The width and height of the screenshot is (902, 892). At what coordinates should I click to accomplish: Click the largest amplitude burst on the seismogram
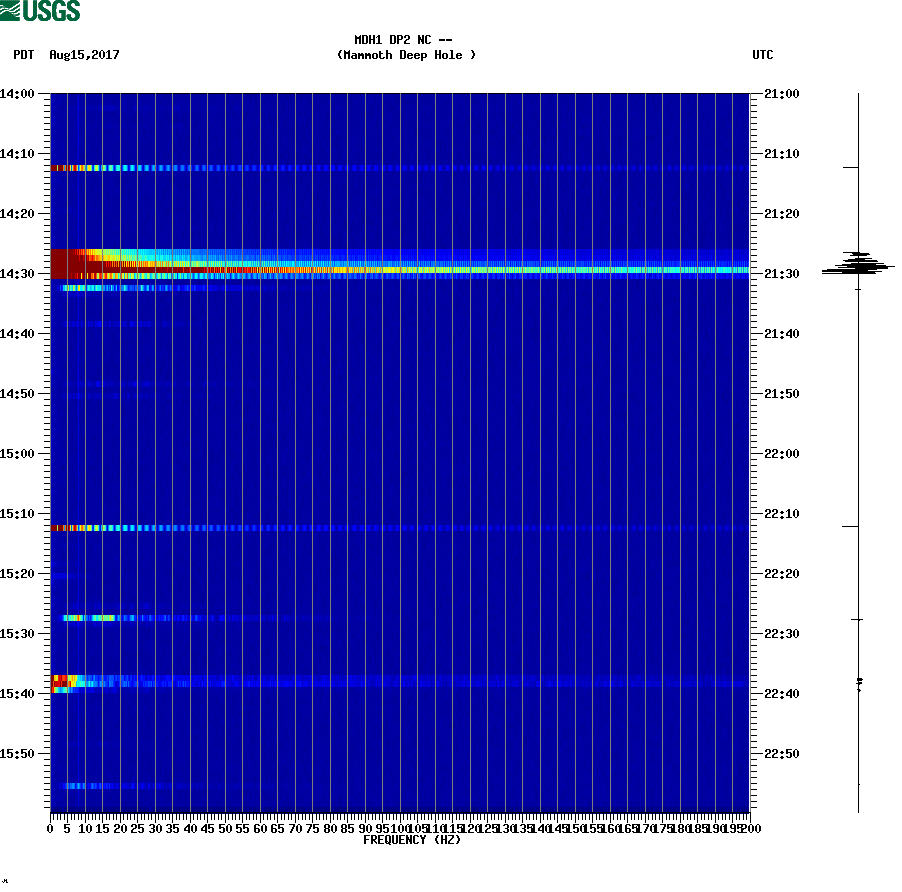(x=856, y=267)
